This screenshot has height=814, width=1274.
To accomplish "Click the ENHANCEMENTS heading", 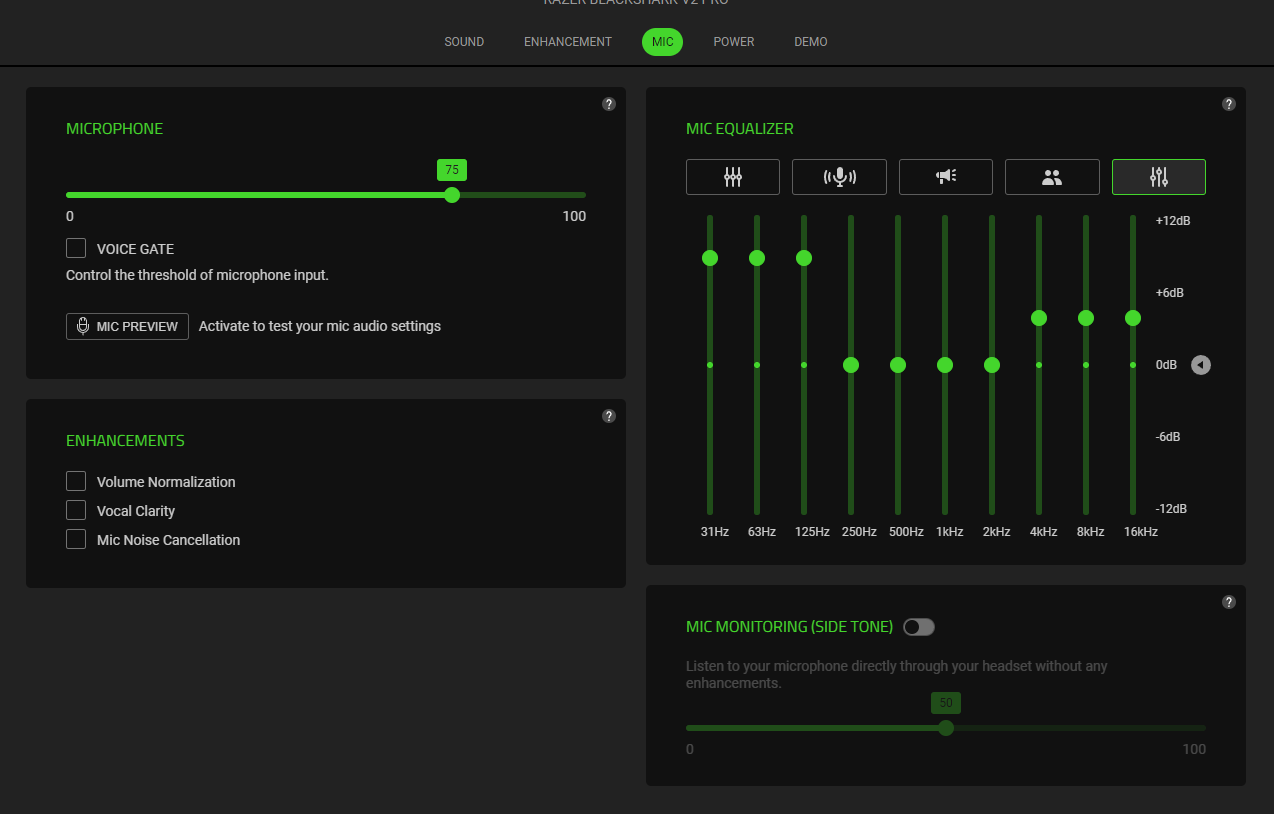I will point(125,441).
